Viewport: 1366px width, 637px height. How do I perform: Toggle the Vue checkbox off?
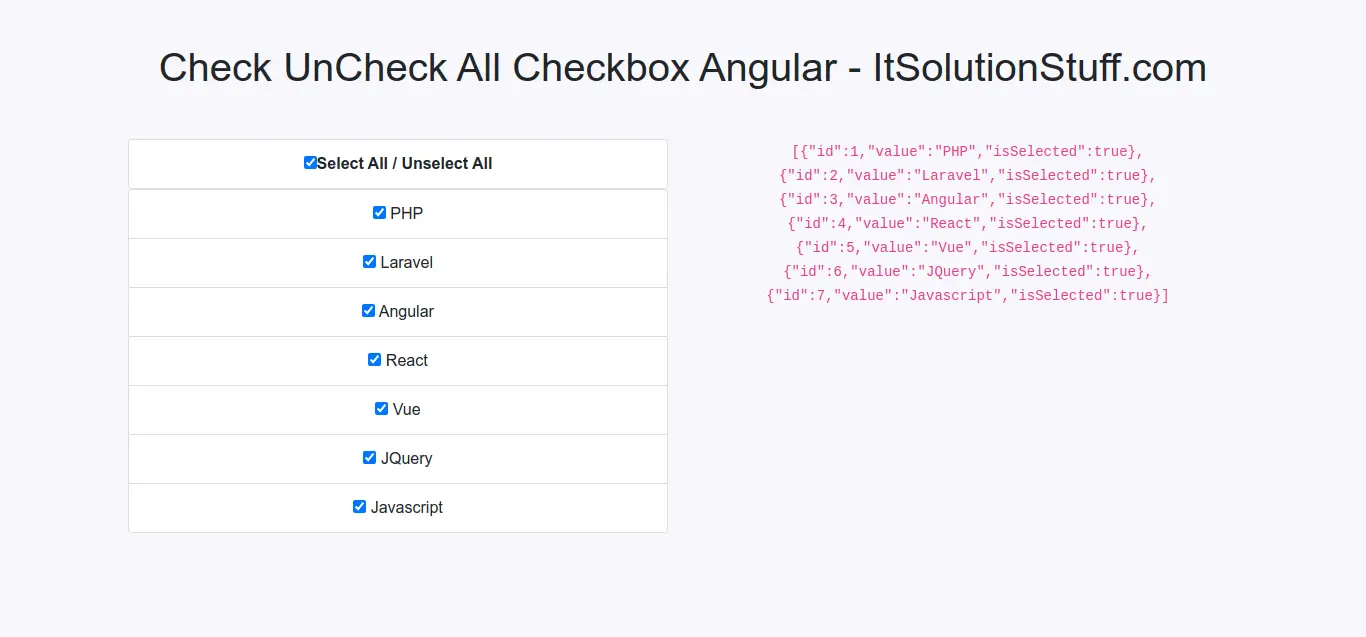[x=381, y=408]
